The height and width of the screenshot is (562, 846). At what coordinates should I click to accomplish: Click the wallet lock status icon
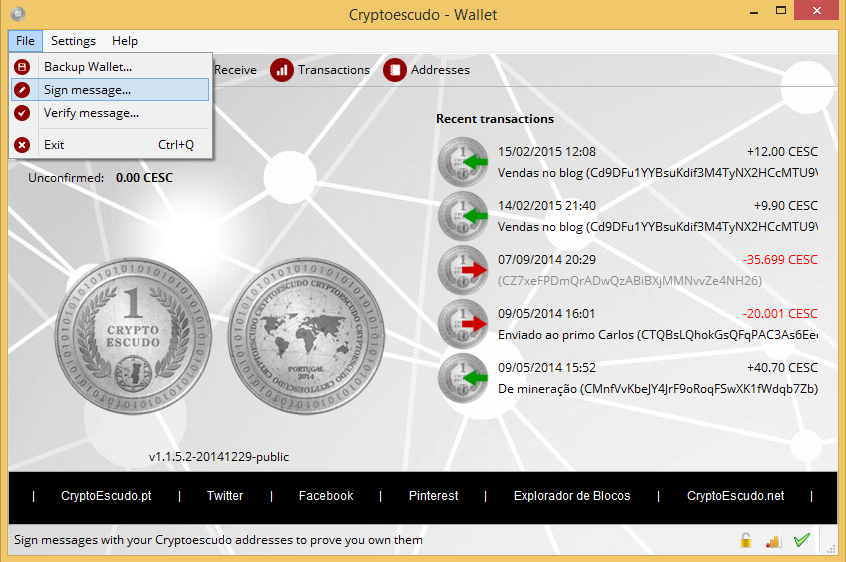[746, 540]
